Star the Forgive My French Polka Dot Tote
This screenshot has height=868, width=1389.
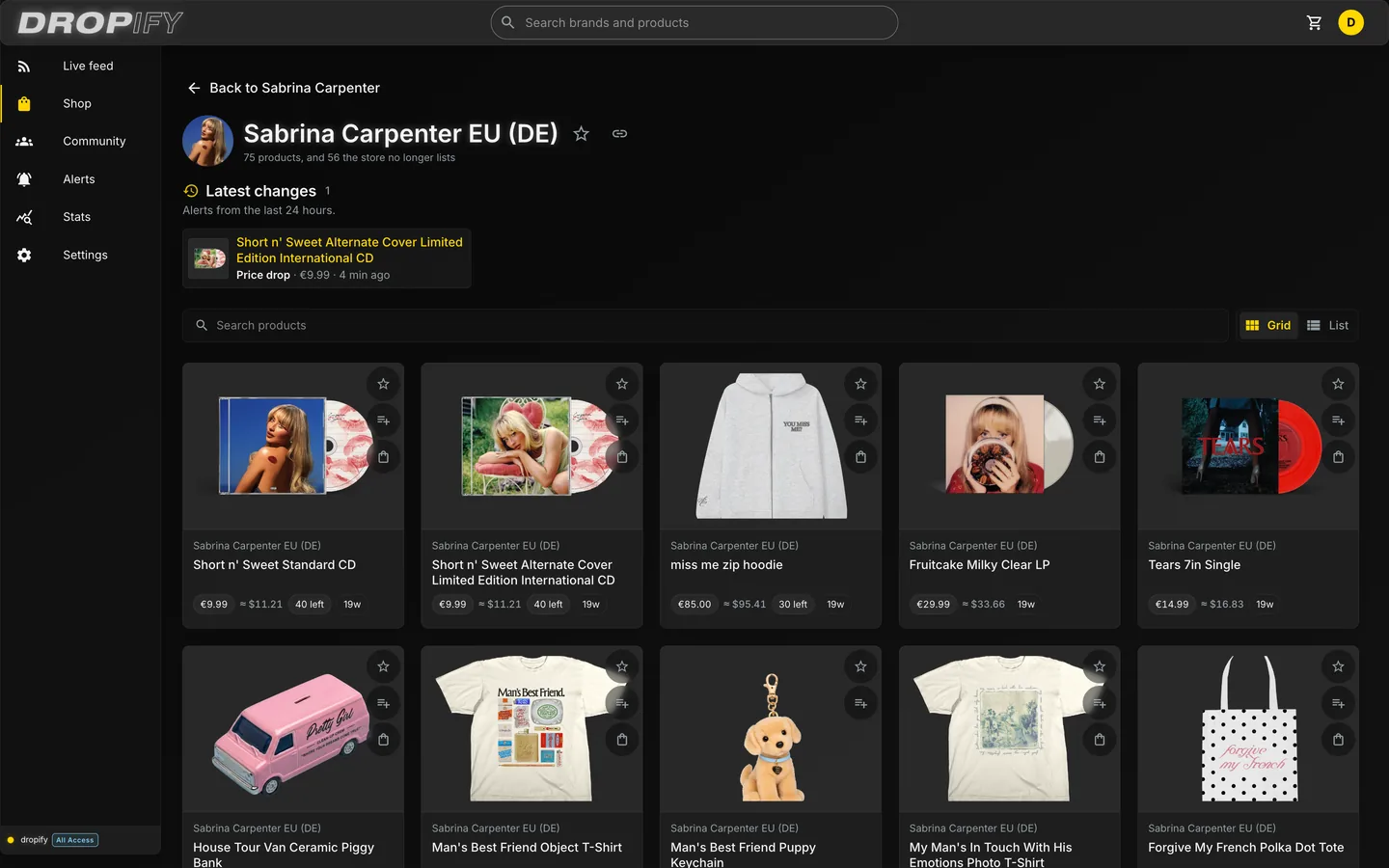click(x=1338, y=666)
